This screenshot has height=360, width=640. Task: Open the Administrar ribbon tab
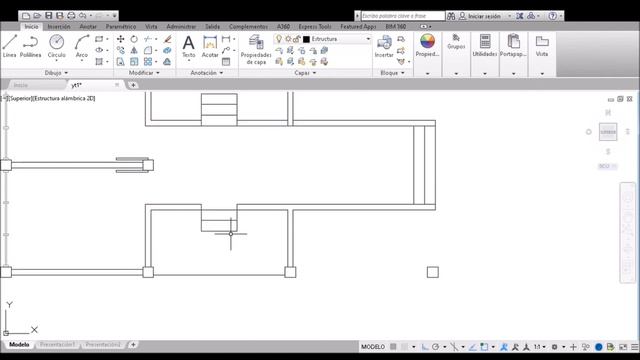point(181,27)
